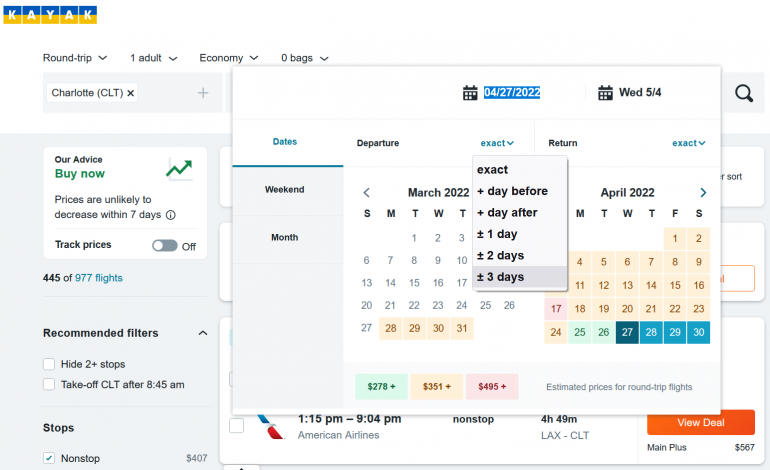Screen dimensions: 770x470
Task: Select the Weekend tab in date picker
Action: coord(284,190)
